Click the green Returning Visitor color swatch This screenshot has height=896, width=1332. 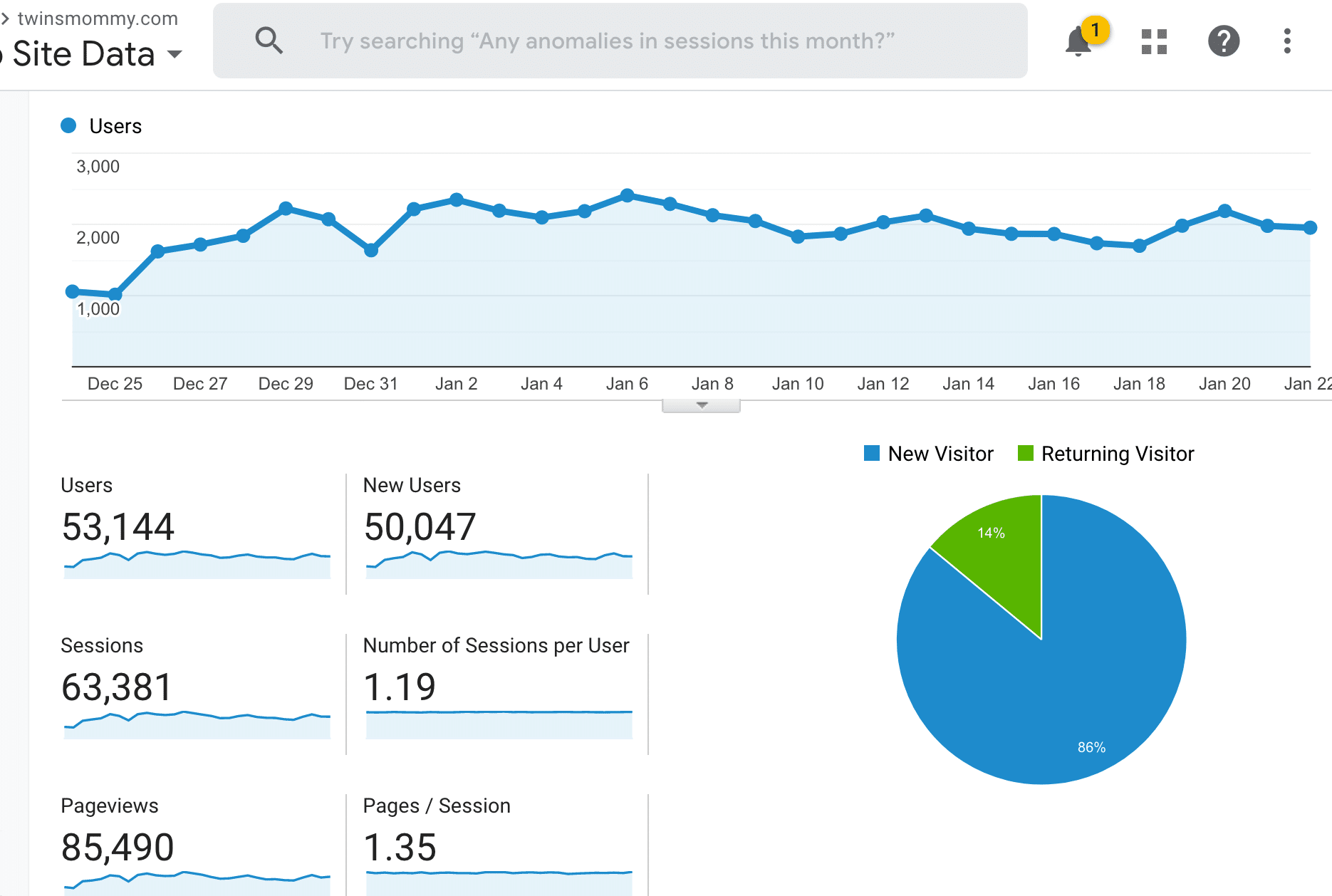click(x=1026, y=453)
